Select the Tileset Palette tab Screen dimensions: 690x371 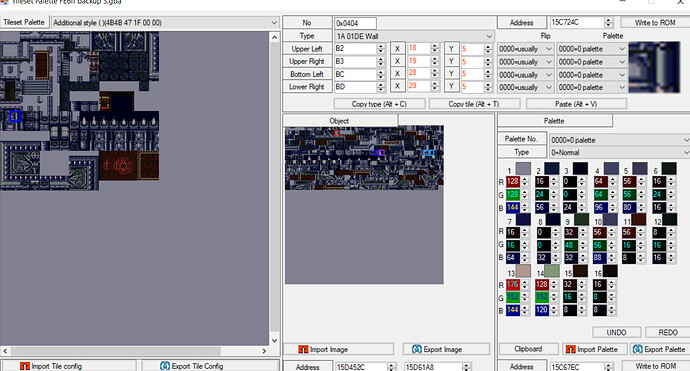pos(24,22)
